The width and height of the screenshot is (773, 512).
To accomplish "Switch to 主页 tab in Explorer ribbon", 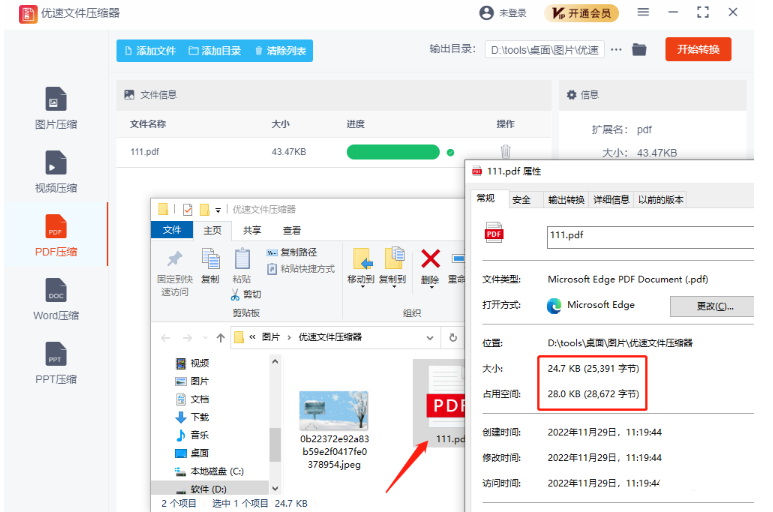I will tap(212, 230).
